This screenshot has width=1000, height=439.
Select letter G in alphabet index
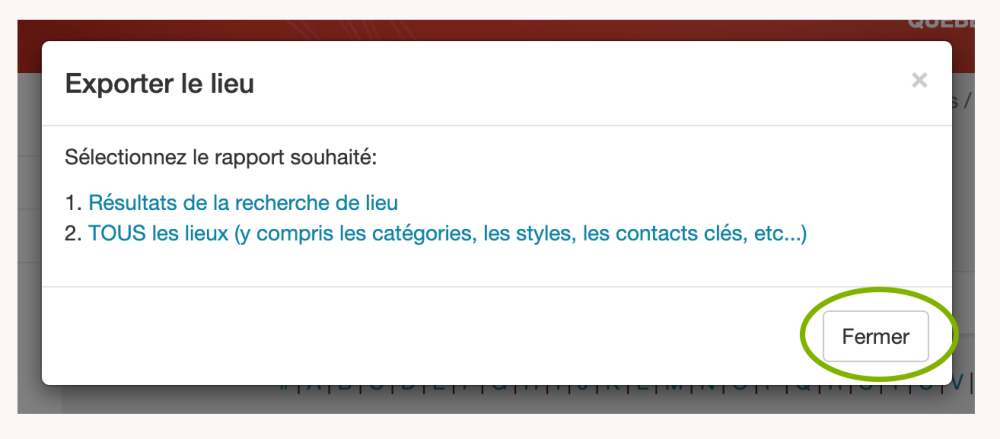[499, 383]
